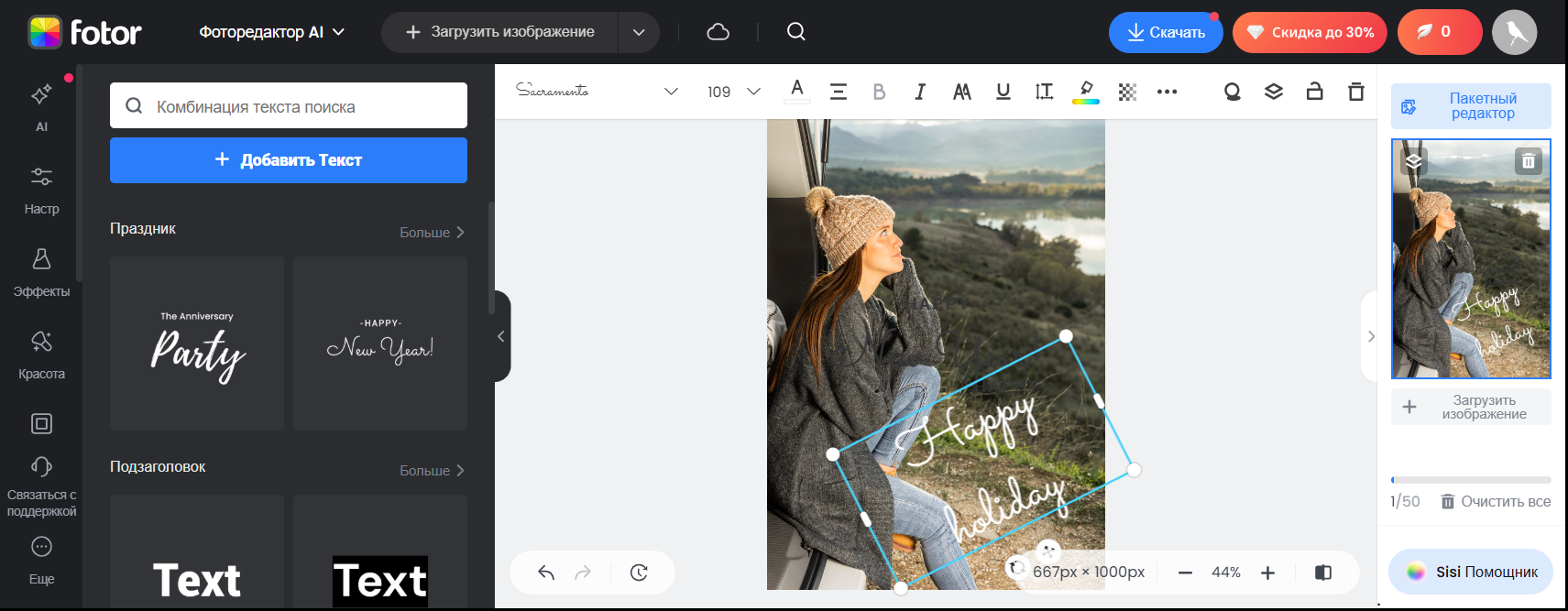
Task: Delete selected text with trash icon
Action: (x=1355, y=92)
